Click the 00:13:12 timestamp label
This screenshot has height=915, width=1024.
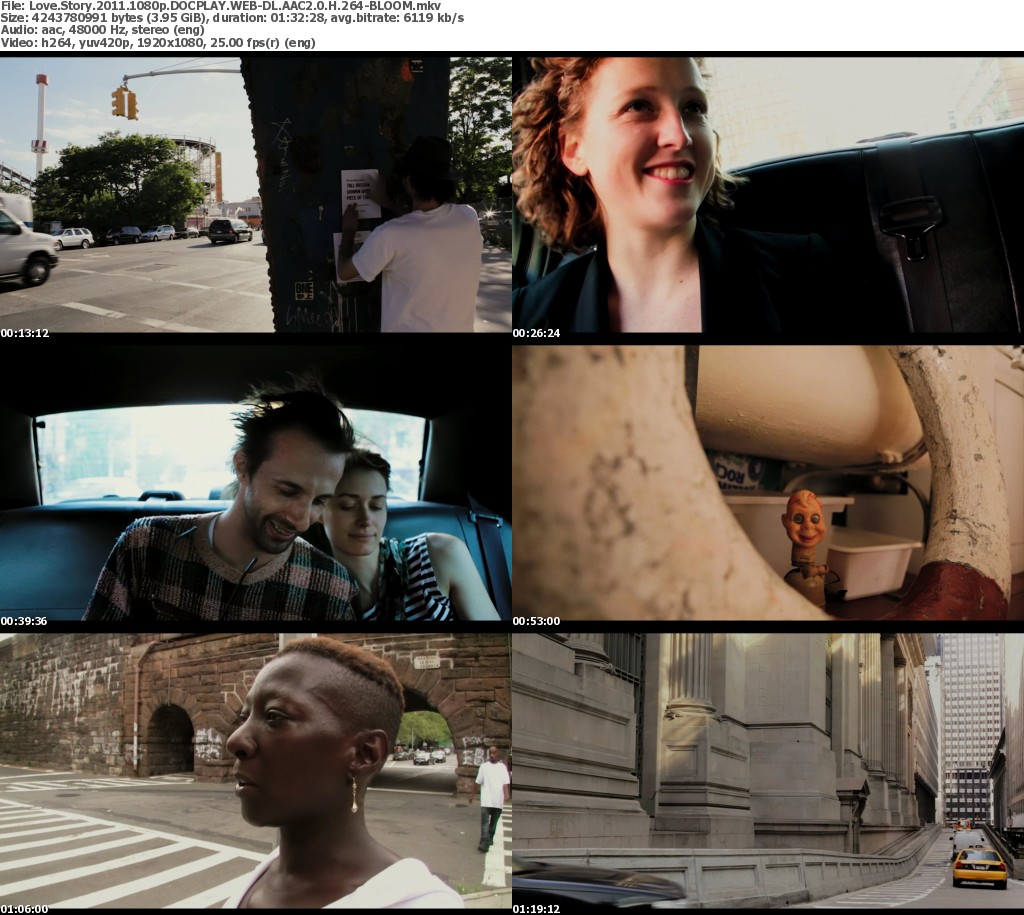(25, 333)
